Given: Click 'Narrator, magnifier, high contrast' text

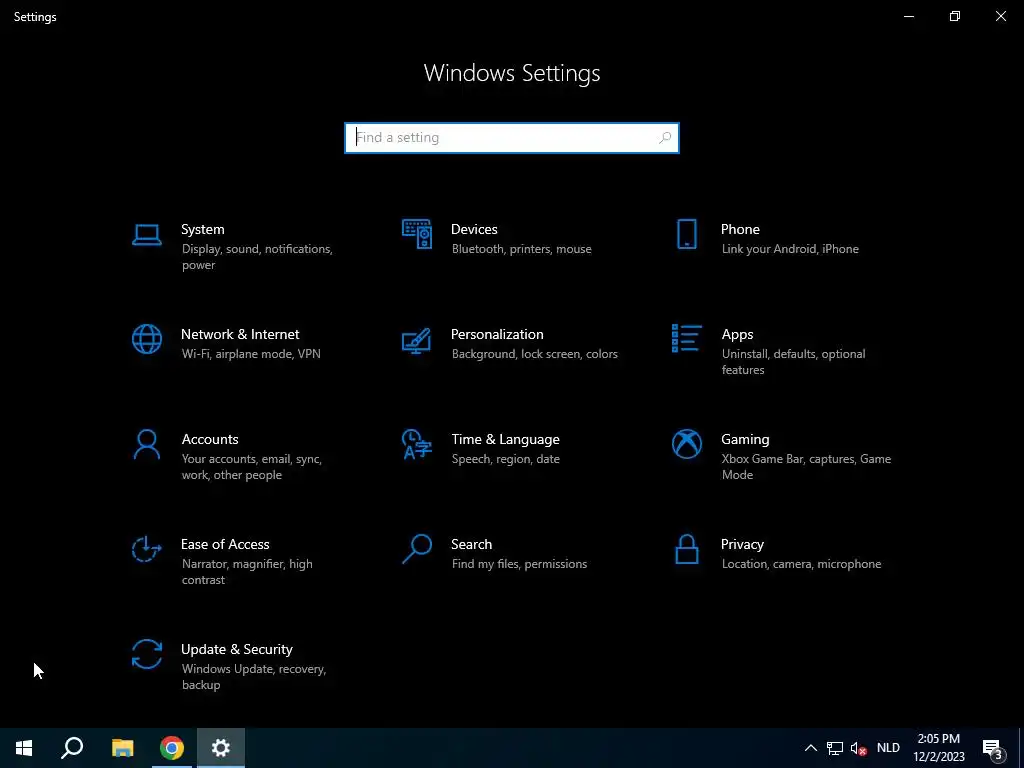Looking at the screenshot, I should (x=247, y=571).
